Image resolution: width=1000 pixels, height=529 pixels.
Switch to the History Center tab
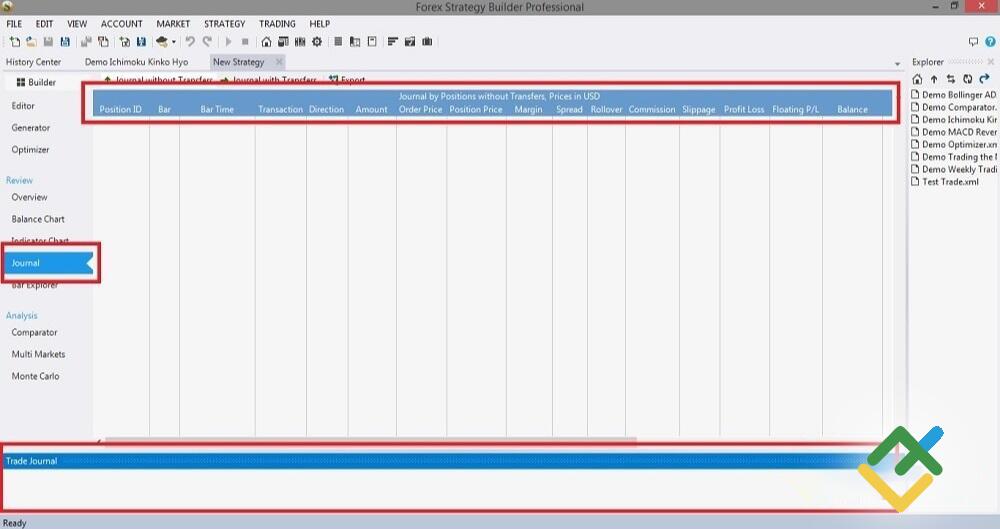pos(33,62)
